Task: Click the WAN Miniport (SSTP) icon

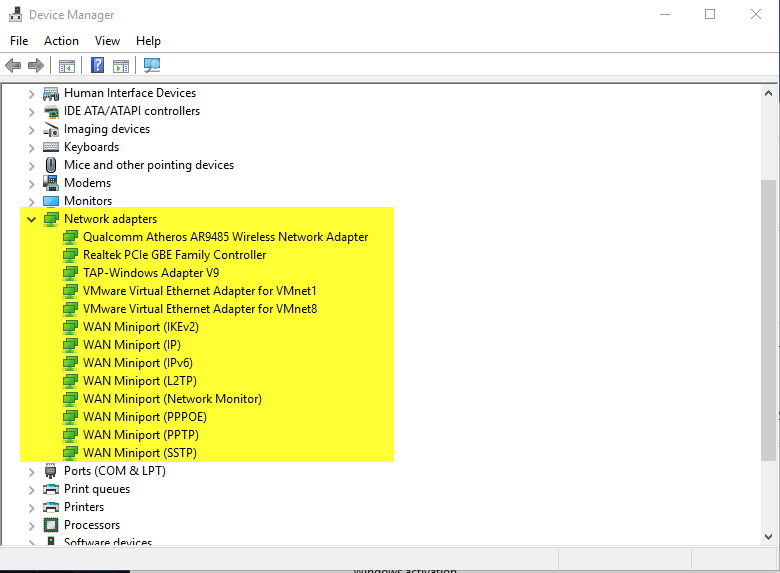Action: tap(70, 453)
